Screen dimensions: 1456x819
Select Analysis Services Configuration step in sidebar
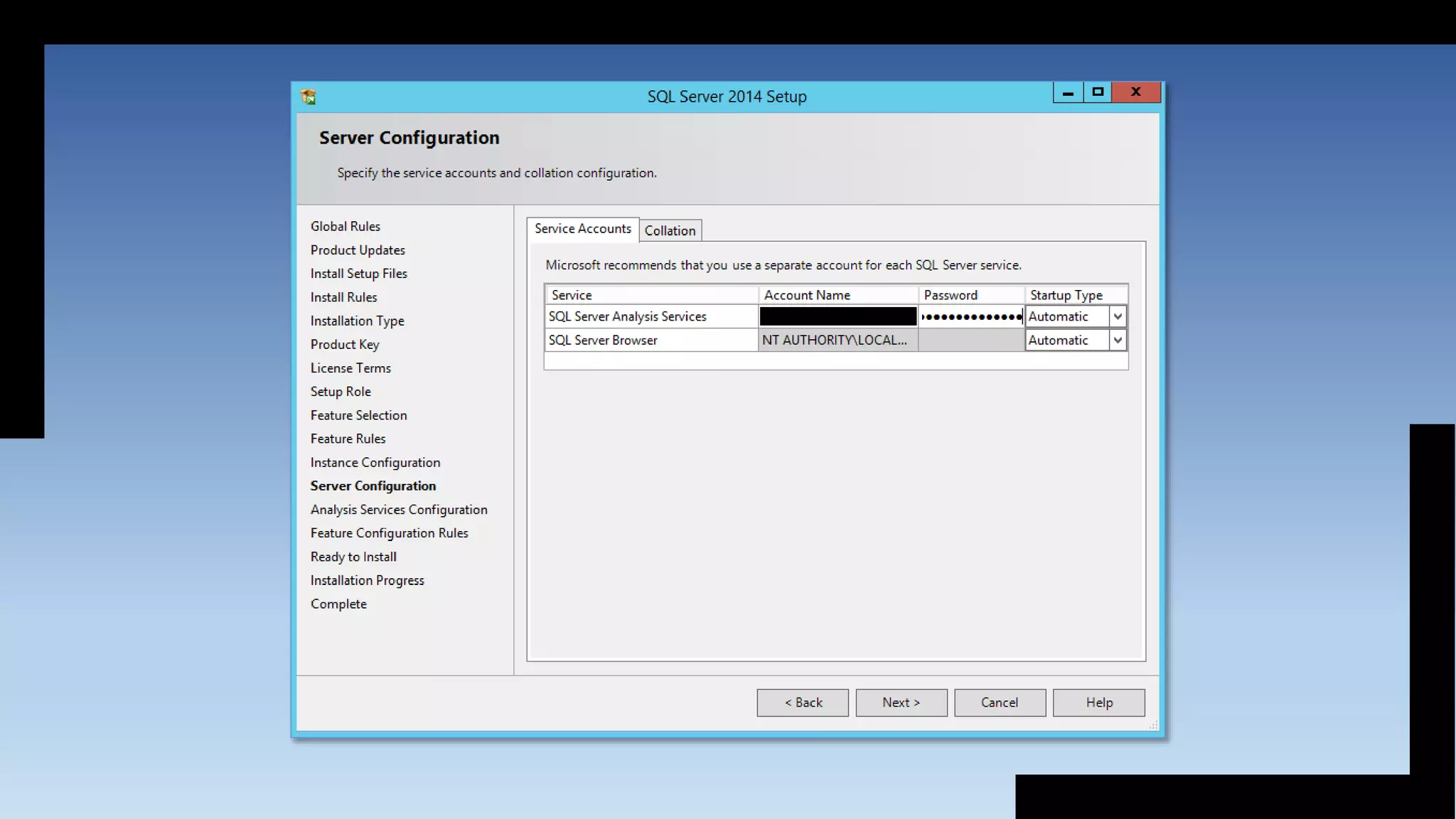(399, 510)
